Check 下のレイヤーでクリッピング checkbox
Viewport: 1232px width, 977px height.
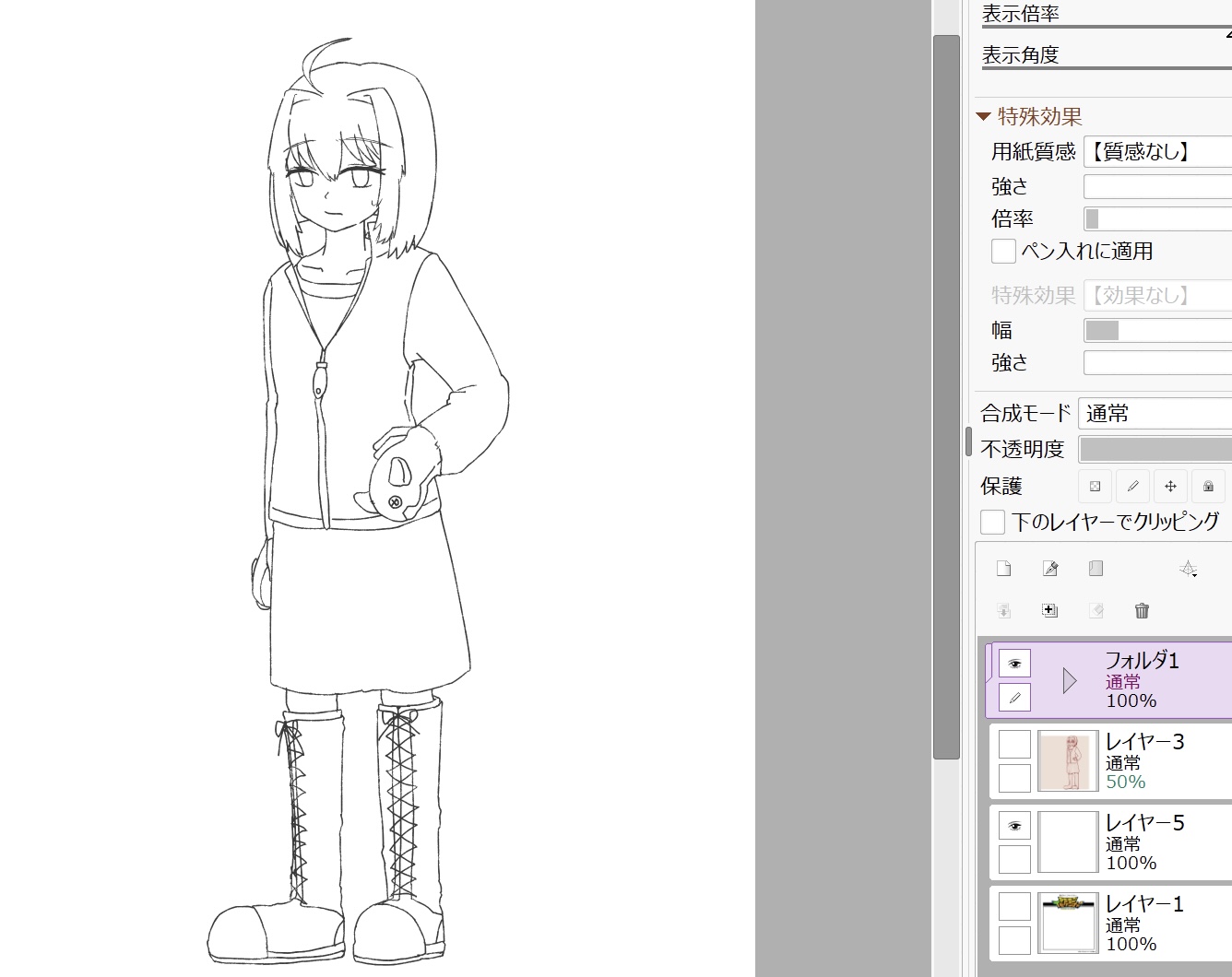[x=992, y=522]
